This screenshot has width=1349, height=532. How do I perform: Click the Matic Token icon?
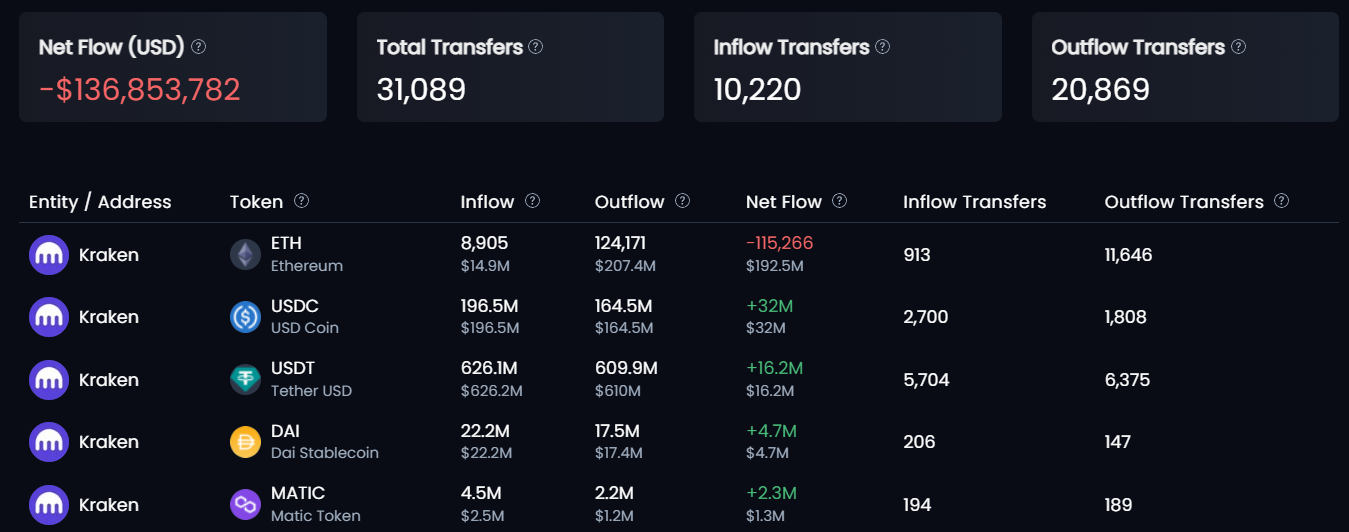click(x=245, y=505)
